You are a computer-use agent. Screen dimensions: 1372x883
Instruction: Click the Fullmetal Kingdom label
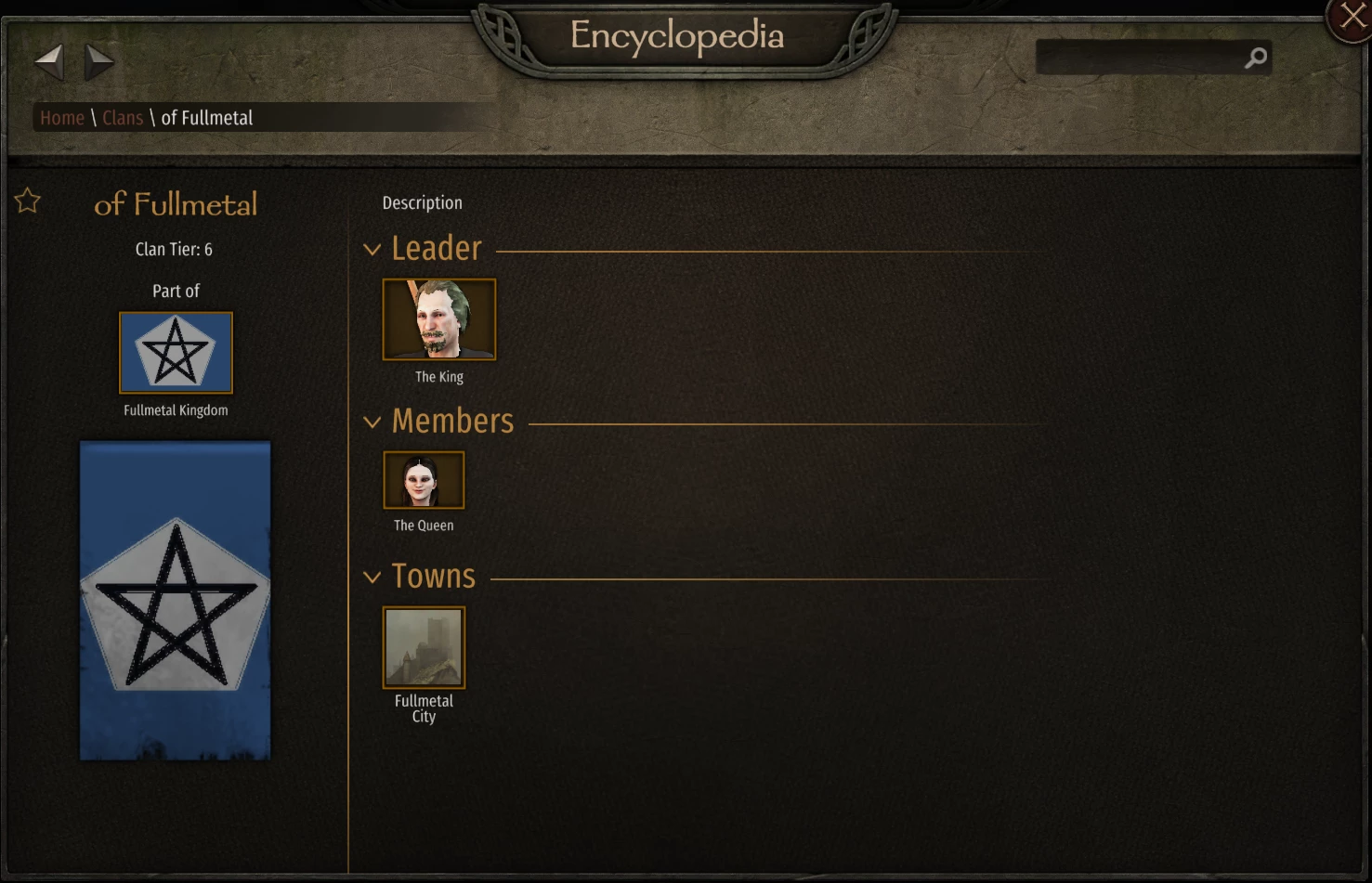(x=176, y=410)
